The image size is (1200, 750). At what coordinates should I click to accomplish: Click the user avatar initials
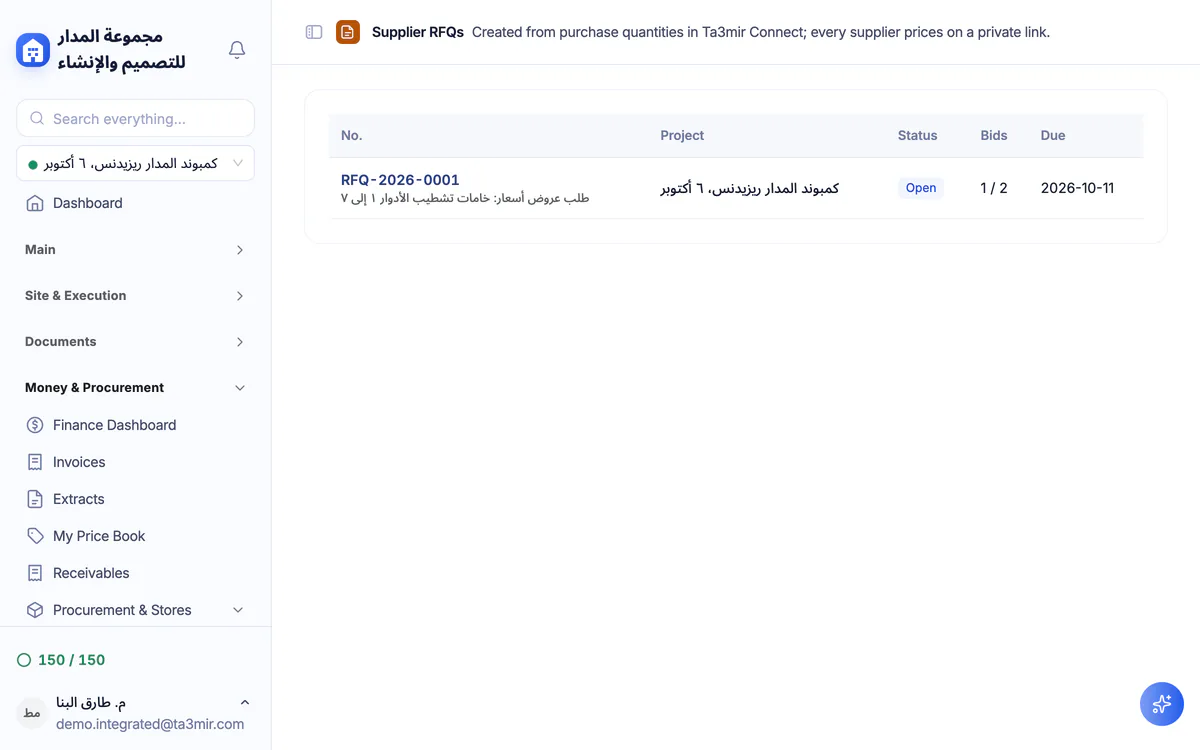(32, 713)
